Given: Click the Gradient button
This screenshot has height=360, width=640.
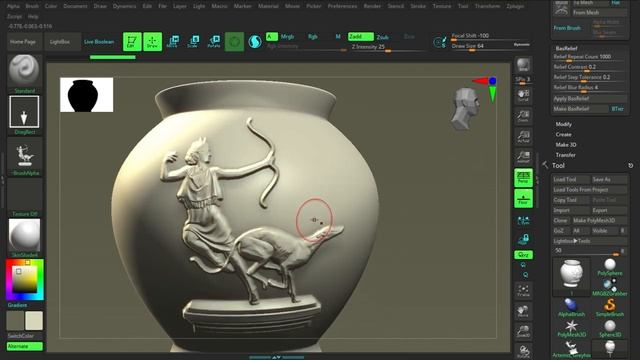Looking at the screenshot, I should pos(17,305).
